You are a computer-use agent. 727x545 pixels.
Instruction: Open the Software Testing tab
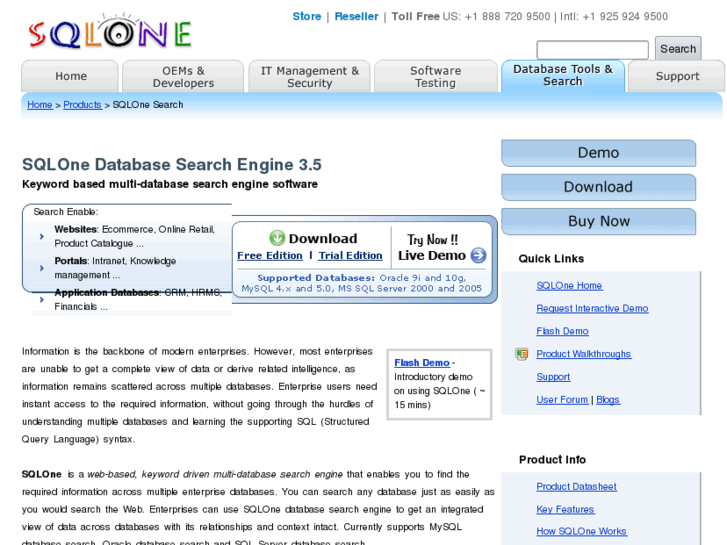click(x=435, y=77)
